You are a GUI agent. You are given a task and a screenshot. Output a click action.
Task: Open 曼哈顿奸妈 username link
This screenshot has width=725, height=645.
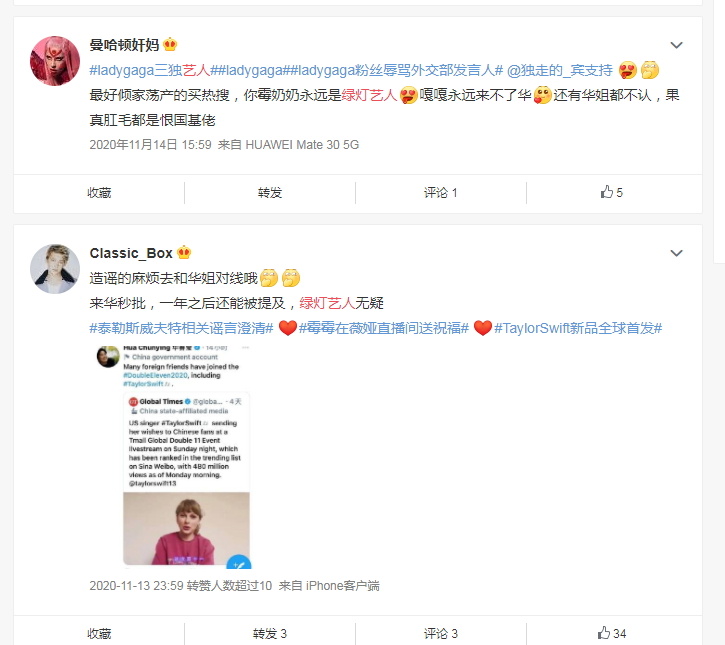tap(124, 44)
